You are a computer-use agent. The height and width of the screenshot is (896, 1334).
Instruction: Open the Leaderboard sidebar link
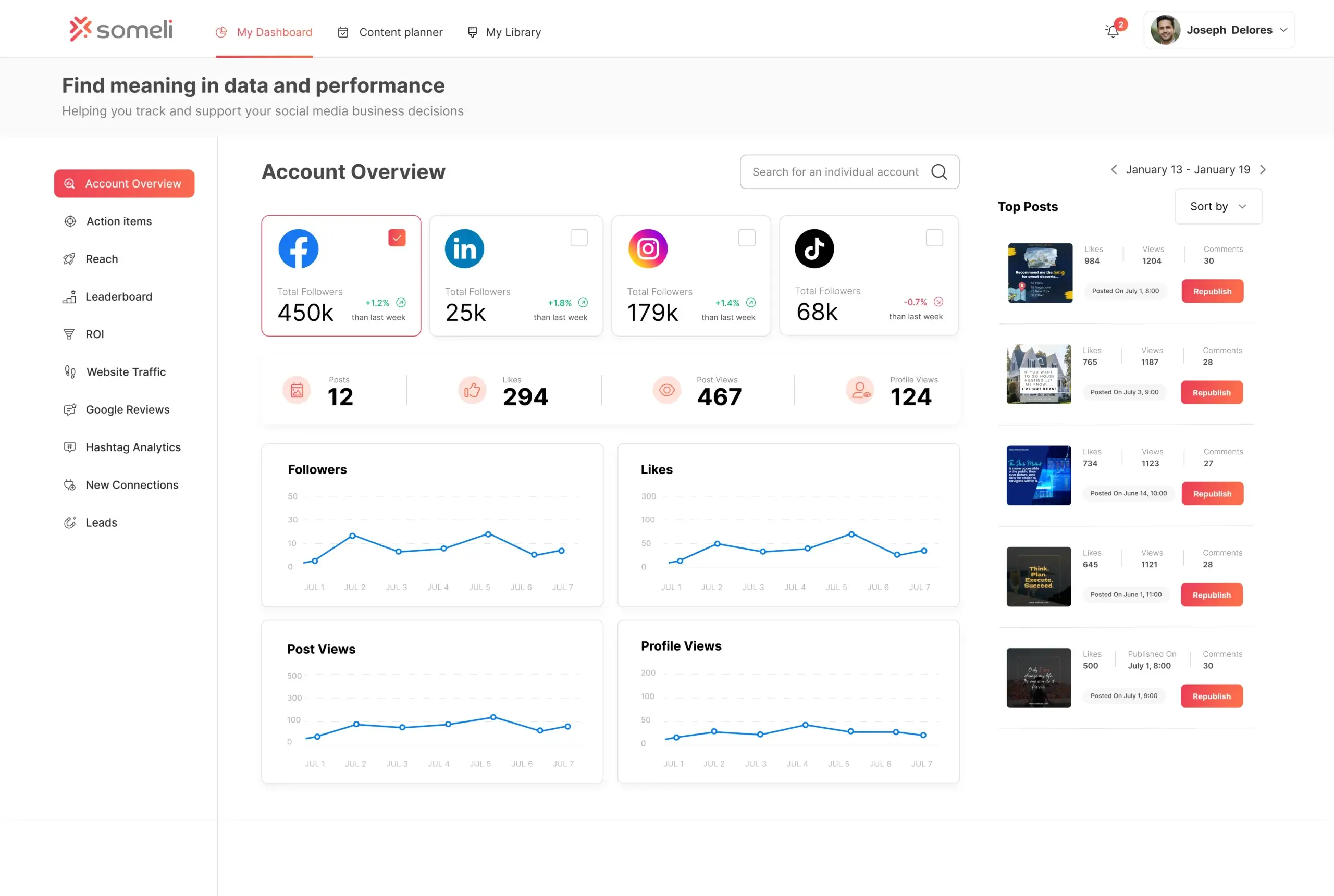(x=118, y=296)
